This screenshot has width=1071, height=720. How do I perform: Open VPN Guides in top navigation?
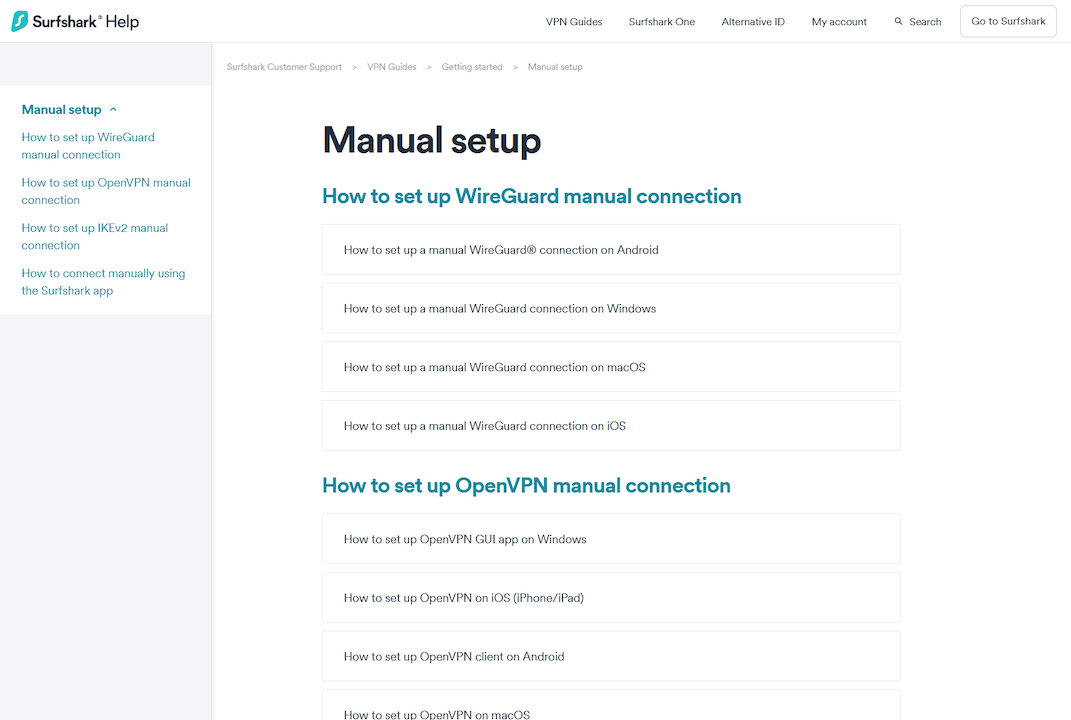click(574, 21)
